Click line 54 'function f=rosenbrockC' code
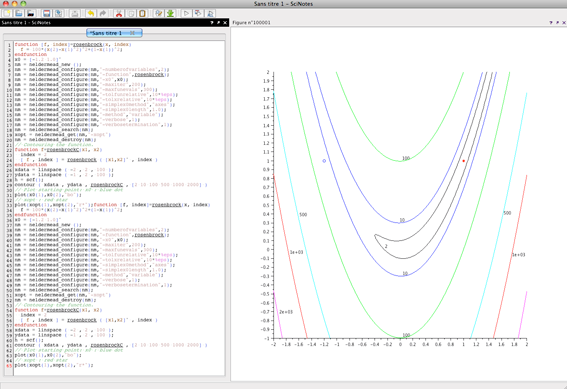The height and width of the screenshot is (389, 567). tap(58, 310)
